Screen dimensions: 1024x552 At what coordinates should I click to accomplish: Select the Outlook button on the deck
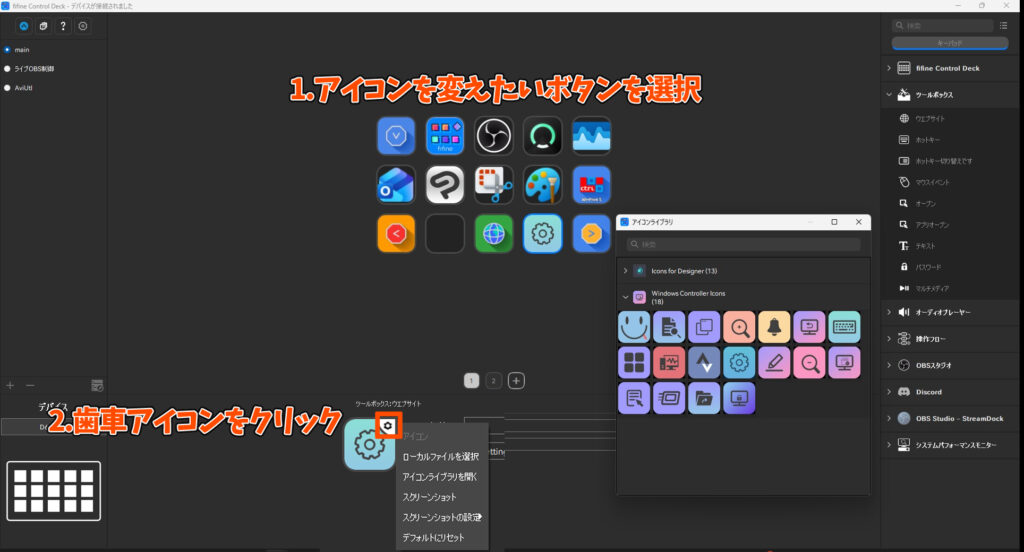tap(396, 185)
